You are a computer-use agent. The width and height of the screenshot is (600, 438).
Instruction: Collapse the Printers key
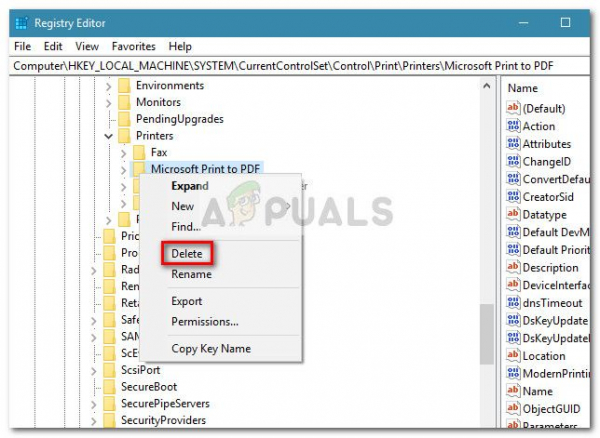(x=109, y=136)
